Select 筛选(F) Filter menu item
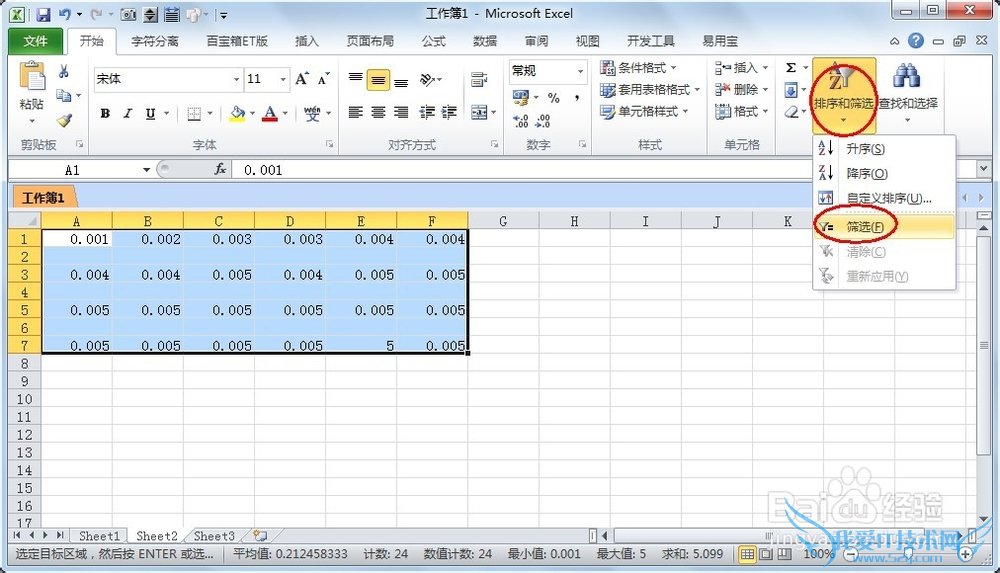 coord(885,227)
